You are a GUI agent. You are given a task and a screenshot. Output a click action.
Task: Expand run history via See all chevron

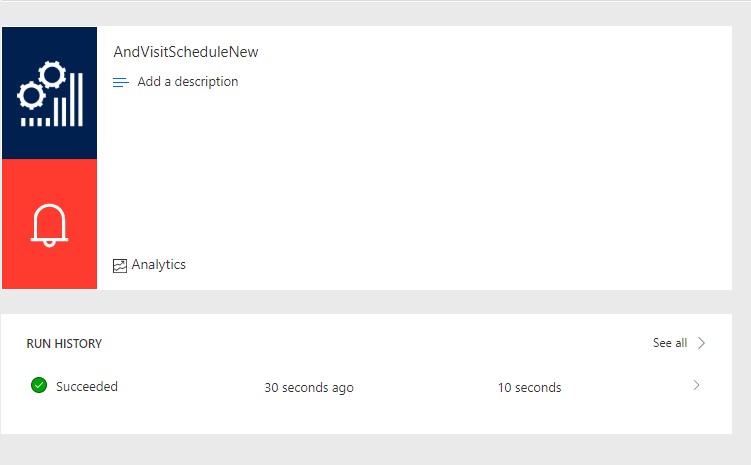702,343
